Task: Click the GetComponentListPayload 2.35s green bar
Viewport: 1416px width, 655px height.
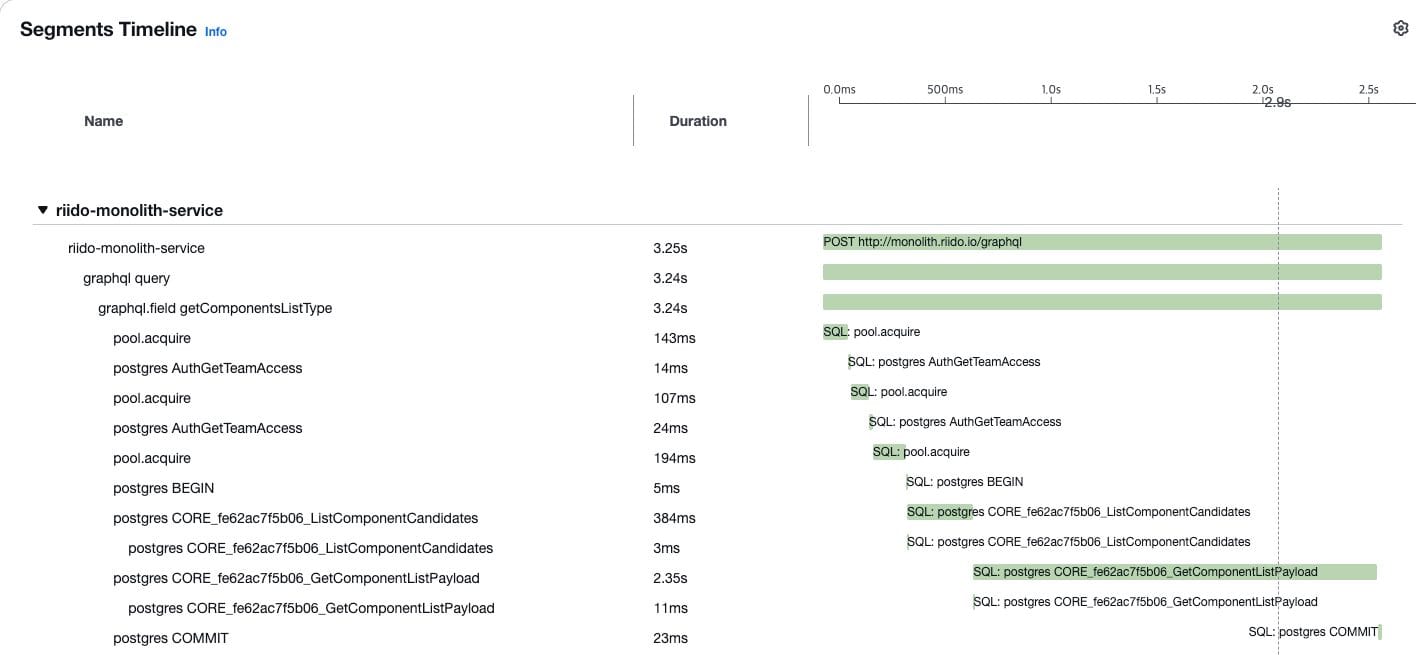Action: (1175, 572)
